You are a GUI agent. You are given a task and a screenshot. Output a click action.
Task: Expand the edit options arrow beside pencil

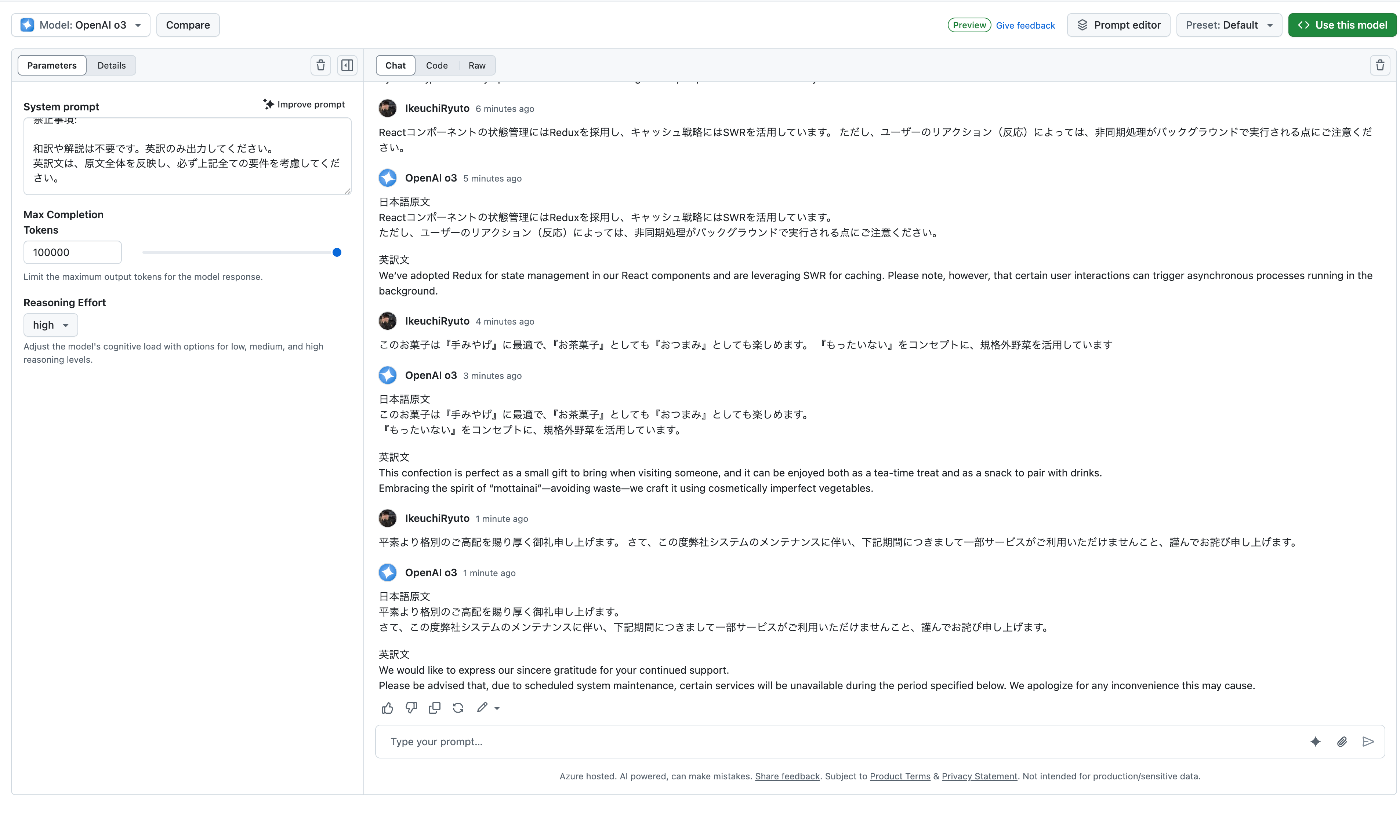coord(497,709)
